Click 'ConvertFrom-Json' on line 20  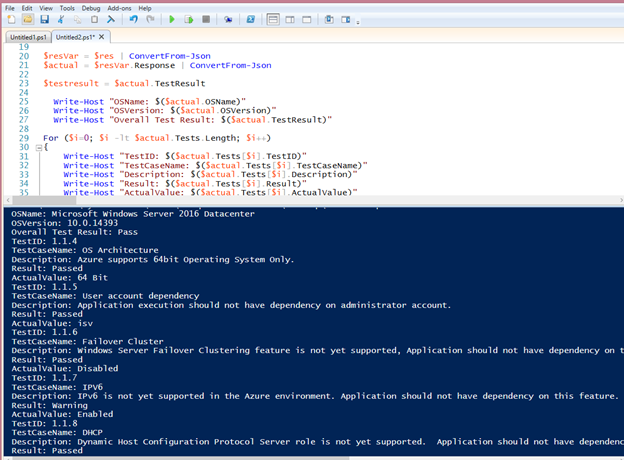pyautogui.click(x=170, y=56)
